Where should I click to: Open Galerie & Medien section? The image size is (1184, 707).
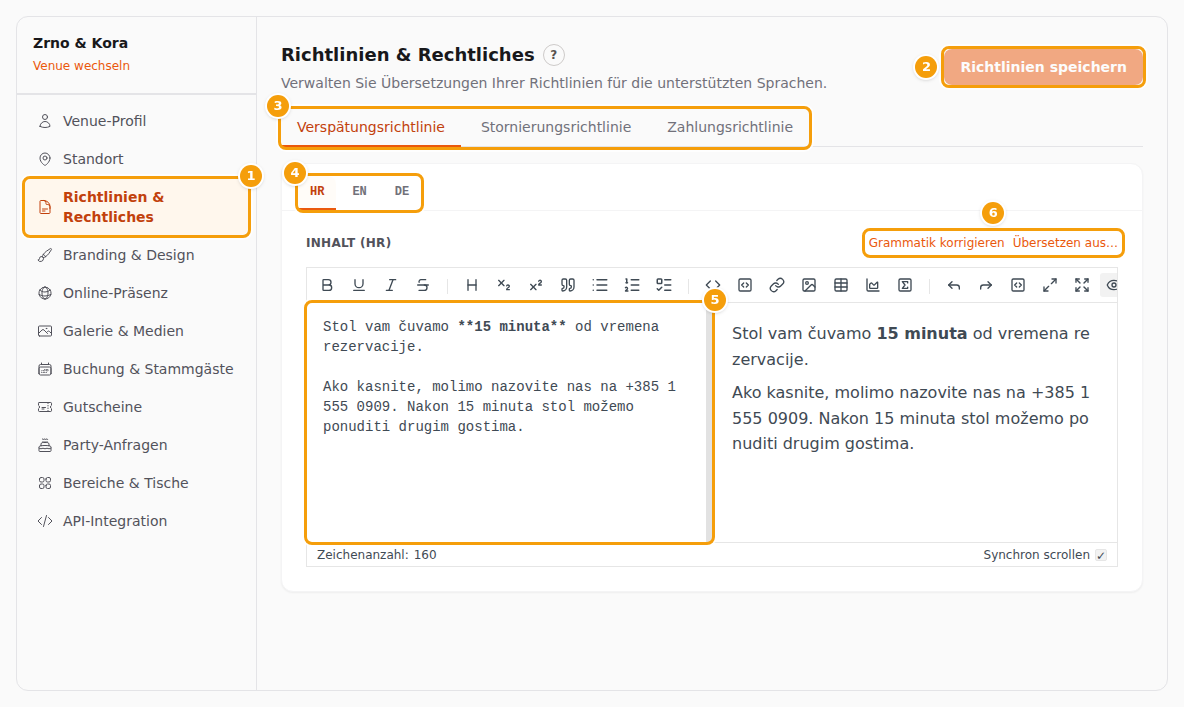coord(136,331)
